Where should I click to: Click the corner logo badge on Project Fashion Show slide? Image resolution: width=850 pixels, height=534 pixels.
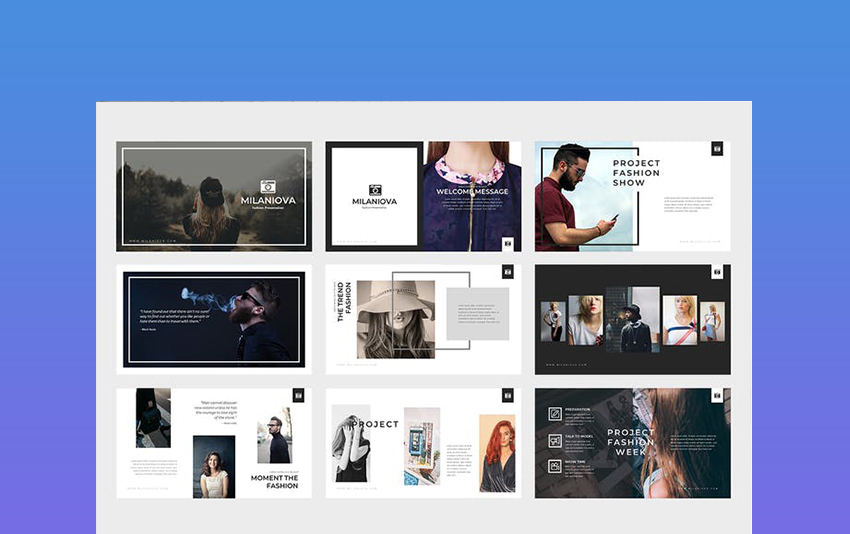(716, 149)
